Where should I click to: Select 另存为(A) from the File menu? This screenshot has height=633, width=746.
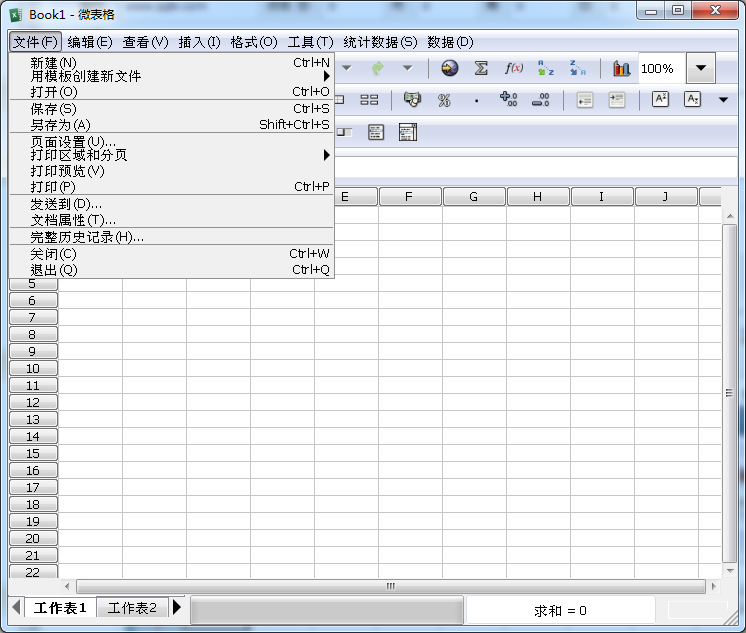tap(60, 125)
